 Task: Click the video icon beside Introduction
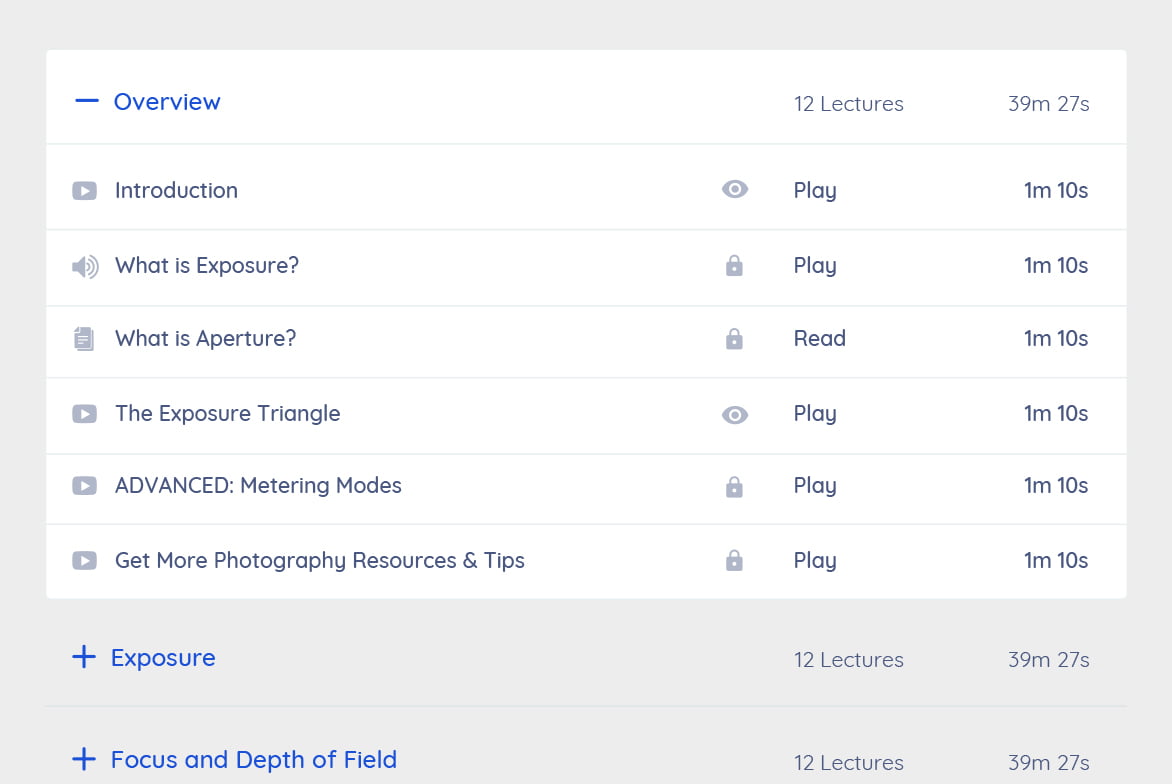pyautogui.click(x=85, y=190)
